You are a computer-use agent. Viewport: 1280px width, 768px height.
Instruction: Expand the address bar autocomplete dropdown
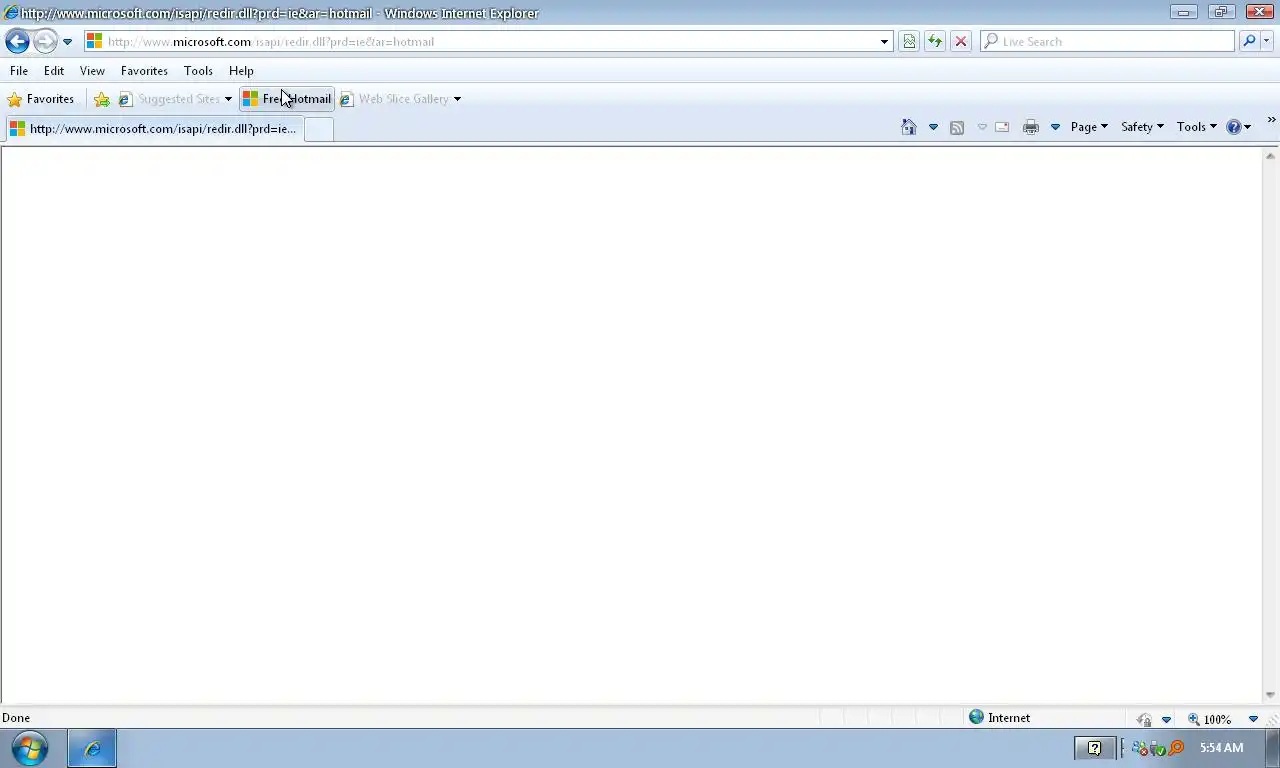click(884, 42)
